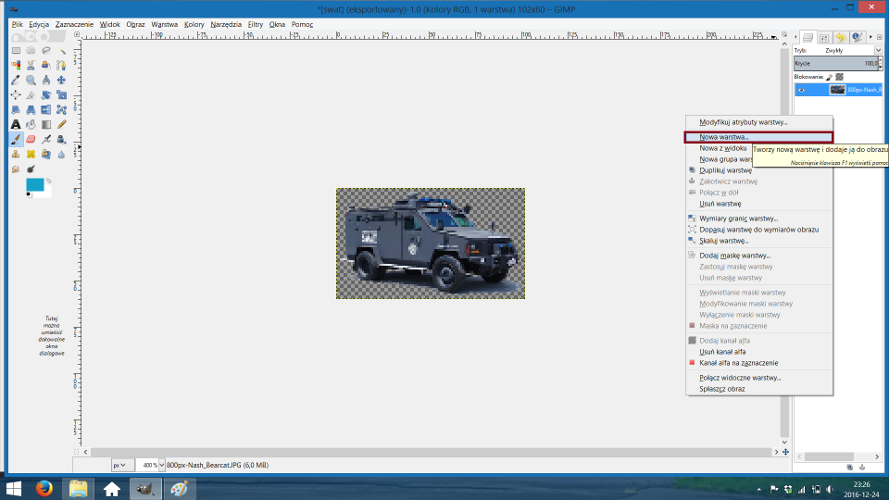Select the Scissors Select tool
This screenshot has height=500, width=889.
[x=31, y=65]
